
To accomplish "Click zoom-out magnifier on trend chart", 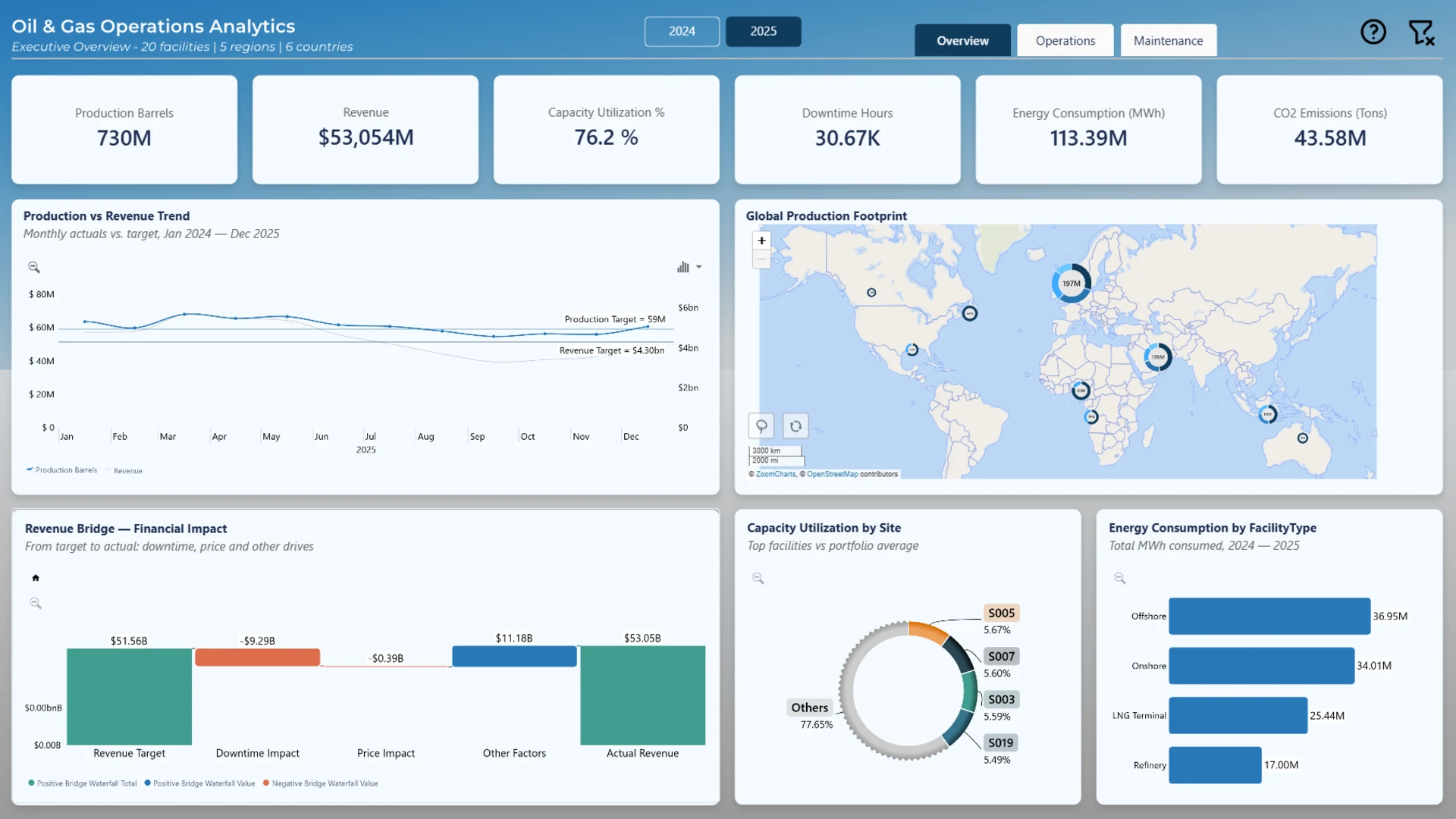I will 34,267.
